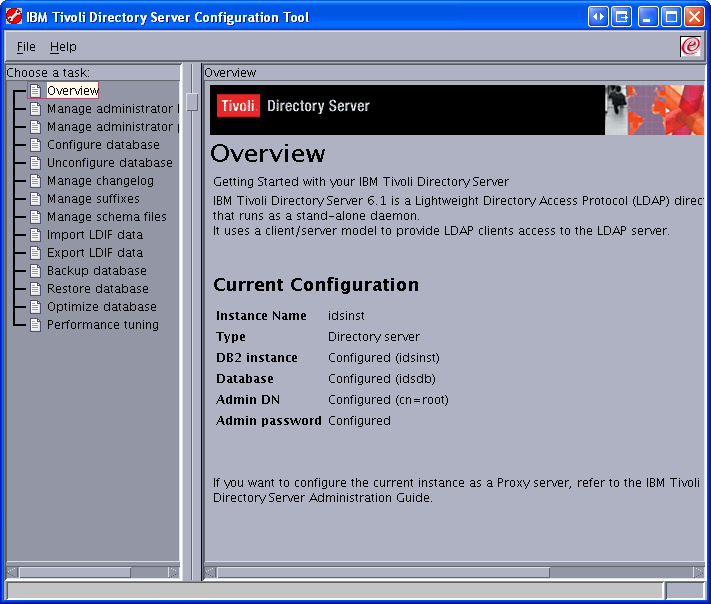
Task: Select the Manage suffixes task
Action: click(93, 199)
